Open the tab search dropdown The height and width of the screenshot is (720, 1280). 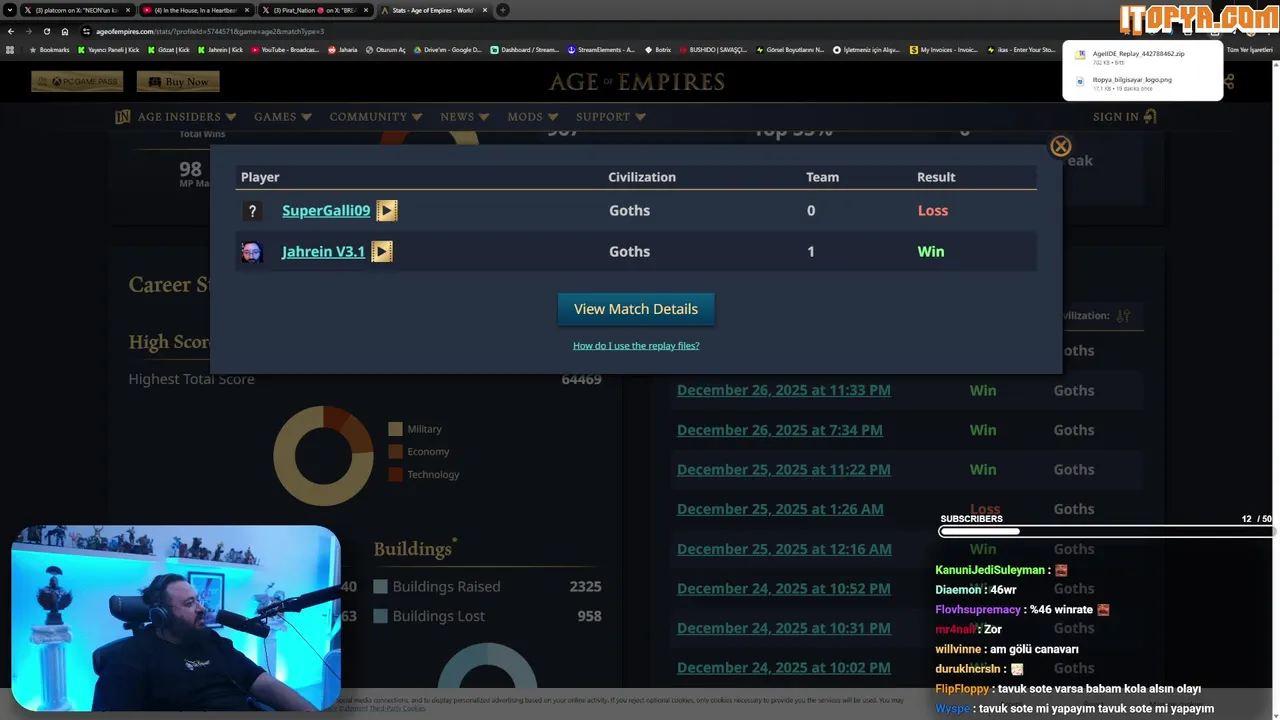(x=10, y=10)
